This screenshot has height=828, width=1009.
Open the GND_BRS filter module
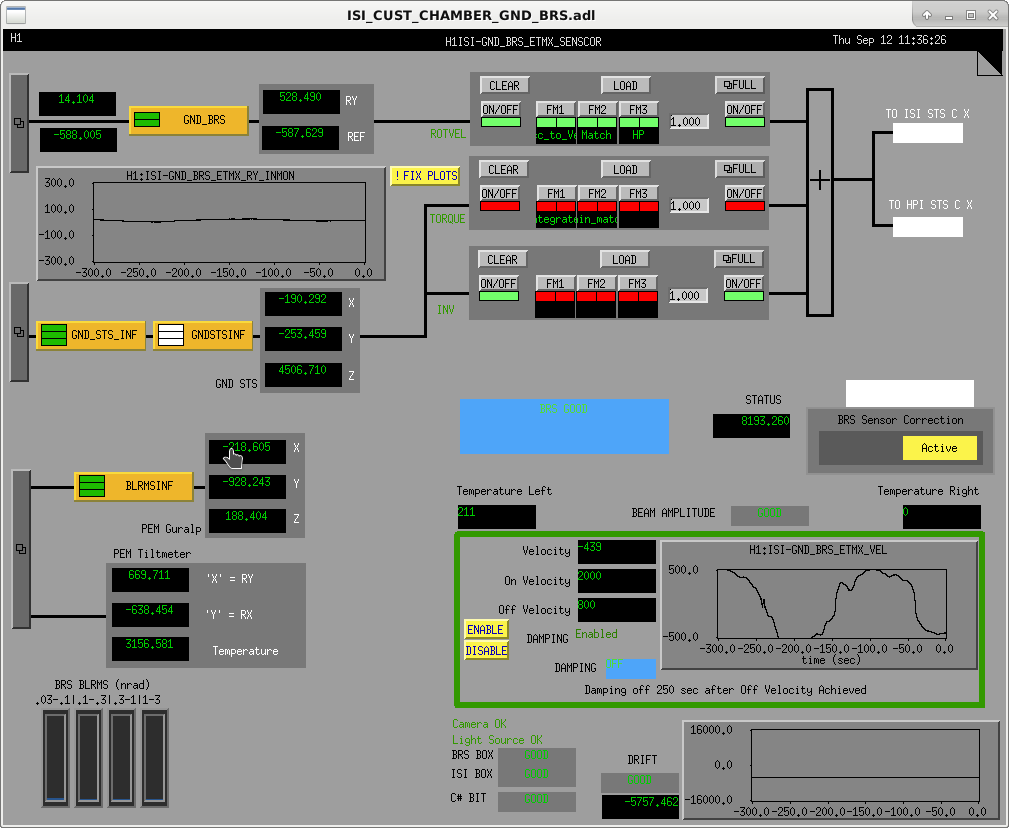(x=189, y=120)
